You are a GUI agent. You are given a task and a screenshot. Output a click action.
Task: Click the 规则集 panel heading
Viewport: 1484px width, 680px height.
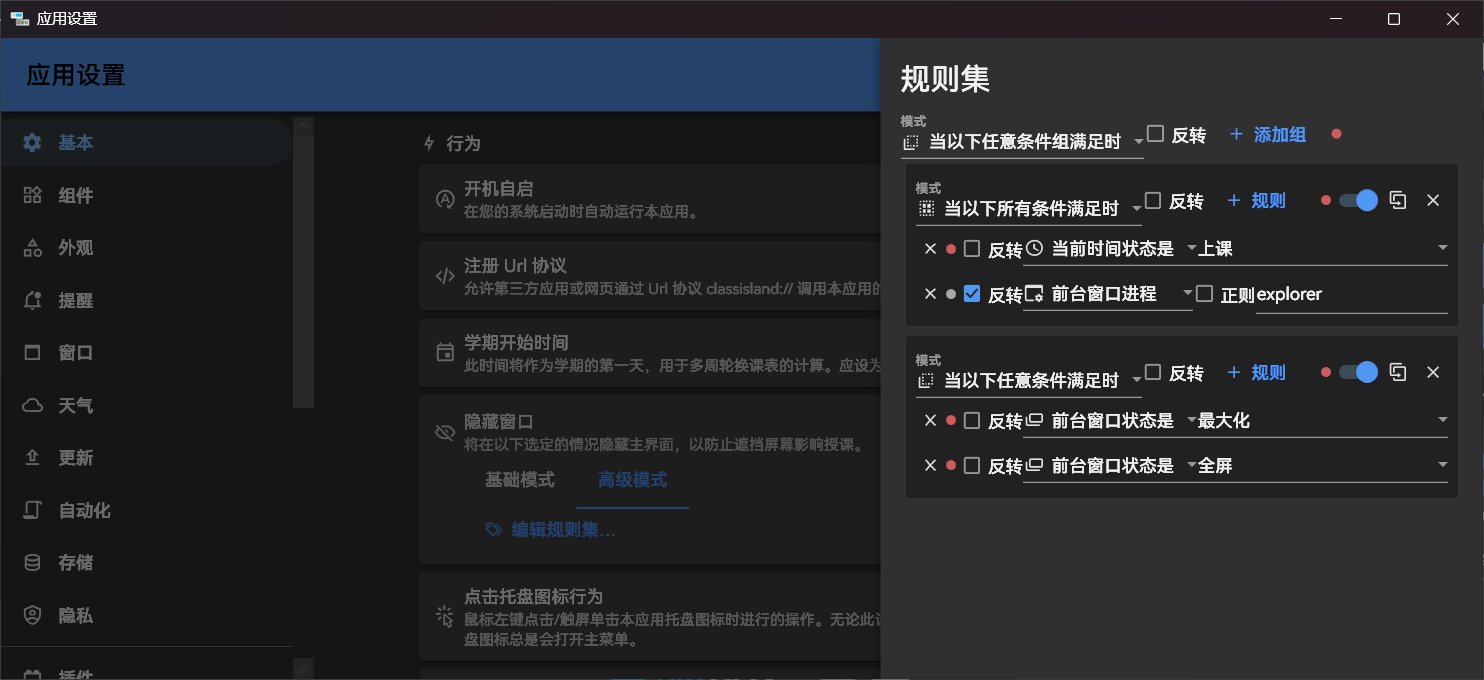click(945, 79)
